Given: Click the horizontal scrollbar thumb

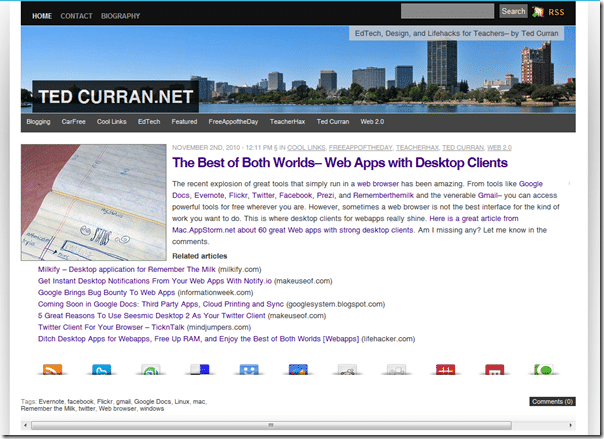Looking at the screenshot, I should pos(271,425).
